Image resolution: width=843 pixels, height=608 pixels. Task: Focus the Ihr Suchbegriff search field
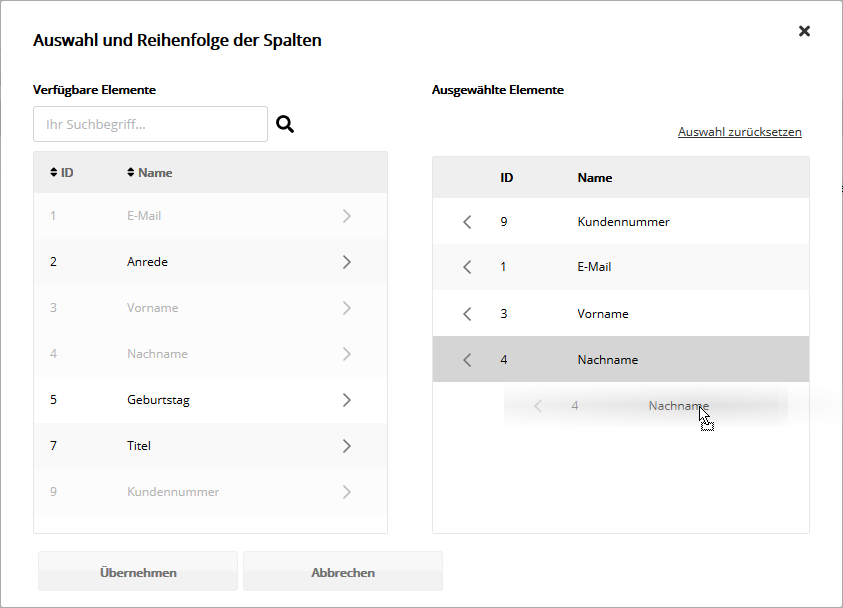coord(150,125)
